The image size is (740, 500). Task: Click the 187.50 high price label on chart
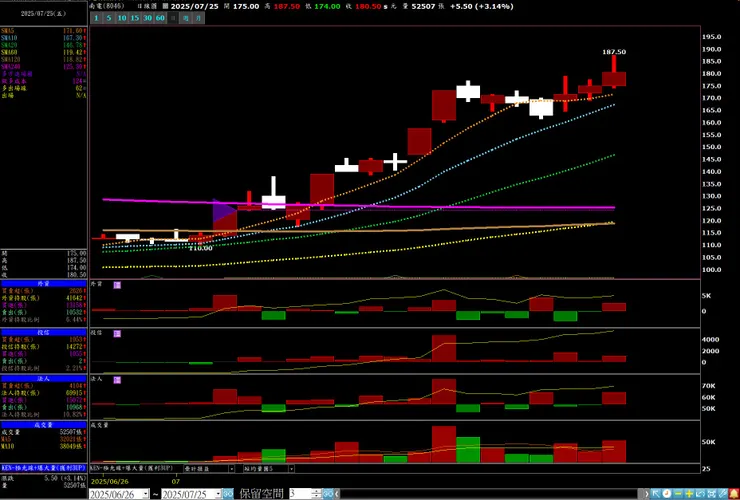pyautogui.click(x=614, y=52)
